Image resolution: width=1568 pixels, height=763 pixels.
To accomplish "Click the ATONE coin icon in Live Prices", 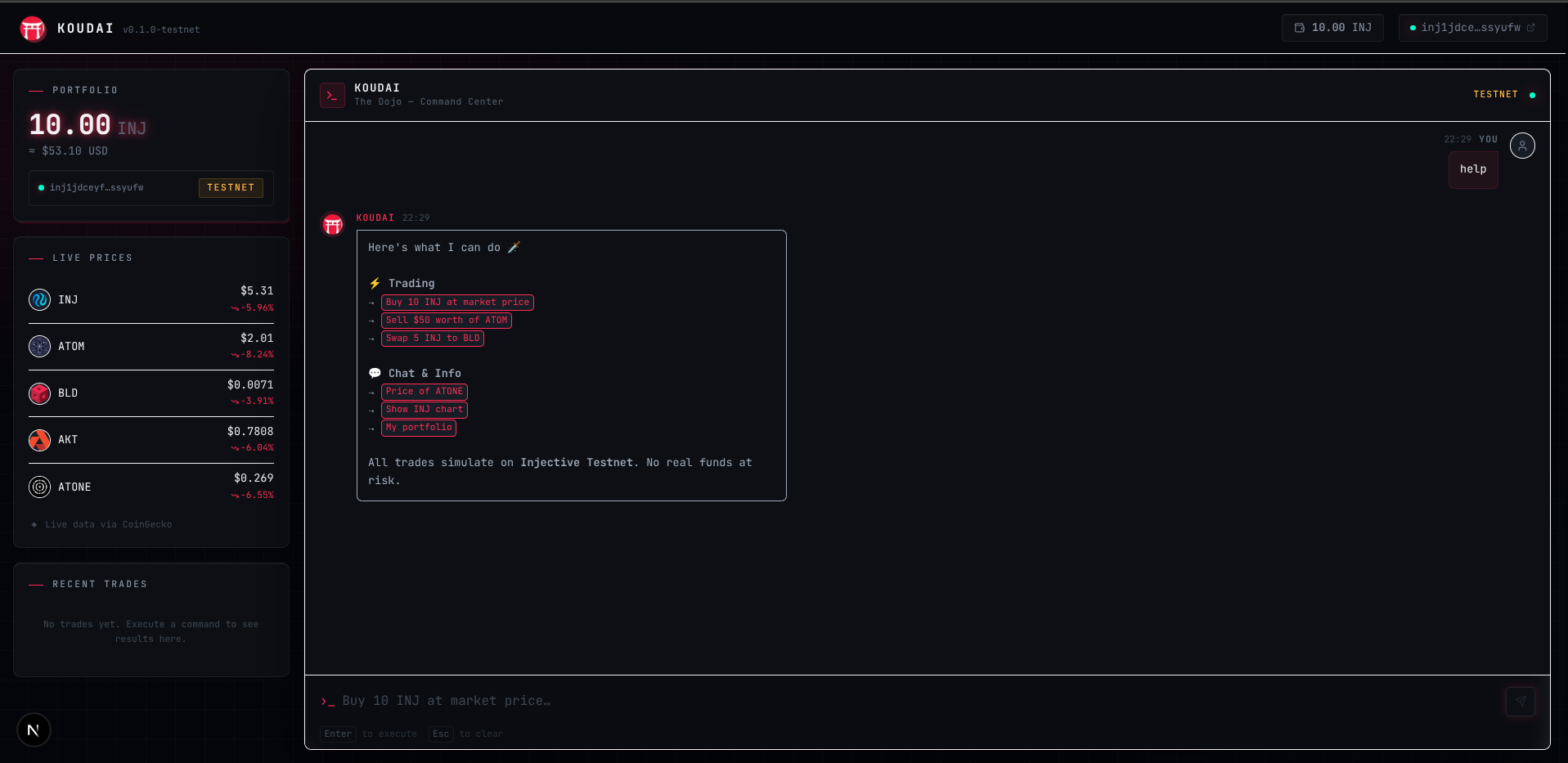I will (39, 487).
